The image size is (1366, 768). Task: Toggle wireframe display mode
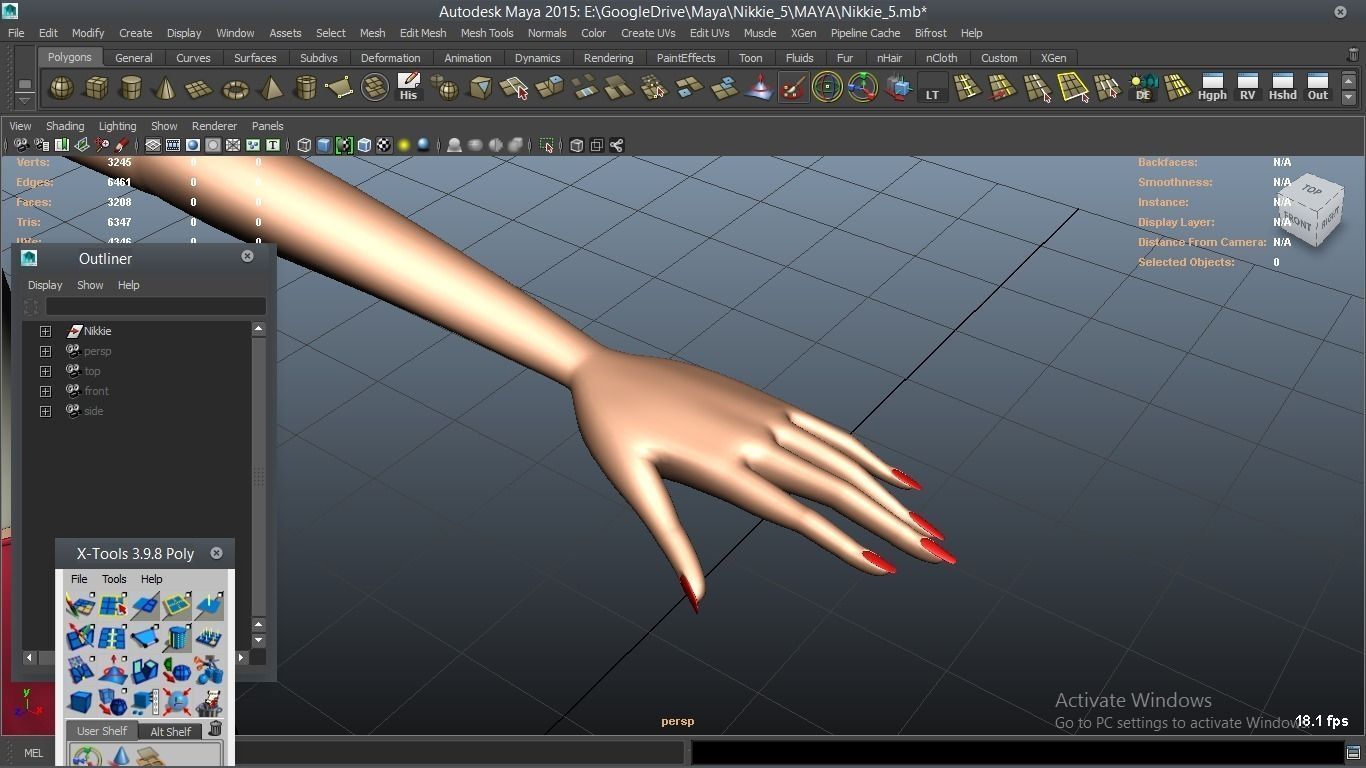tap(304, 145)
